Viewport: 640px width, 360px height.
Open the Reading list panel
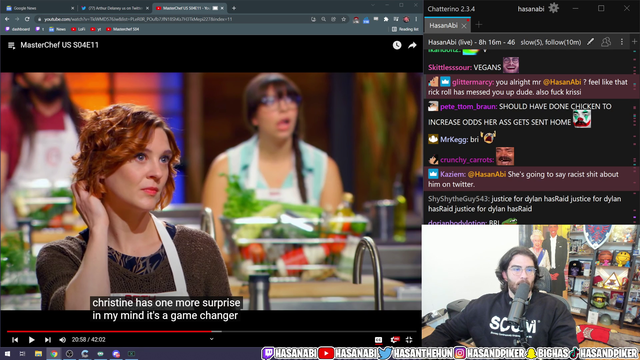click(405, 29)
